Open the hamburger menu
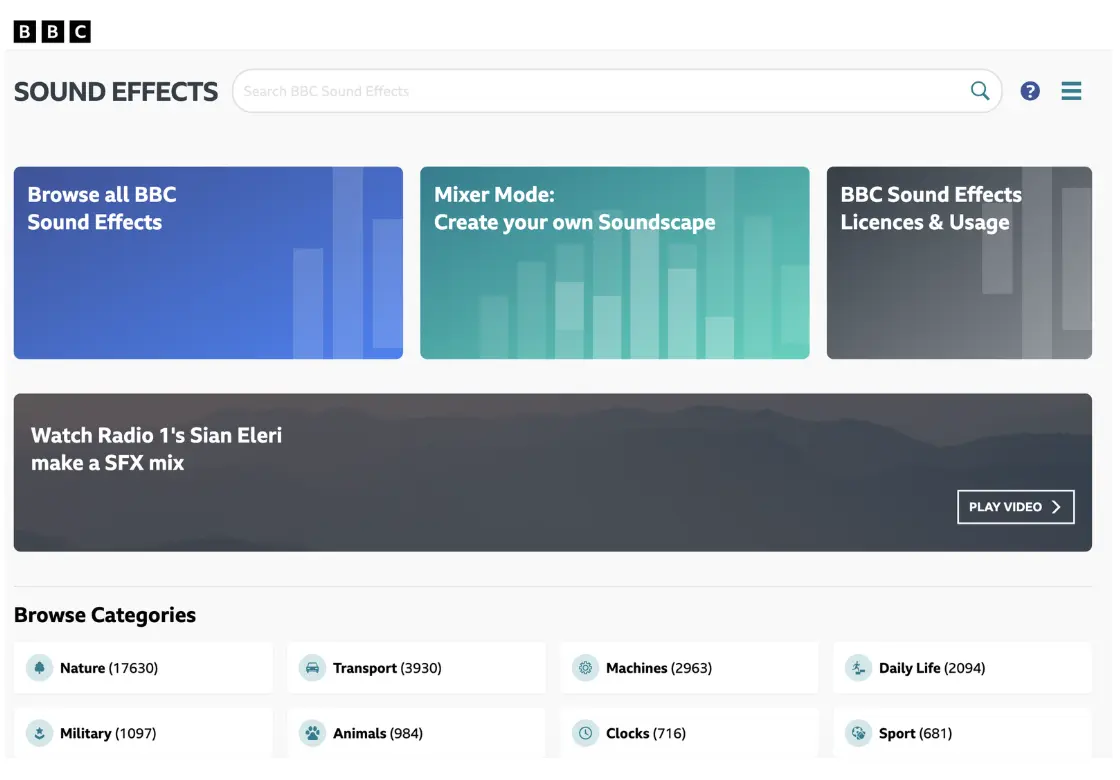 tap(1071, 91)
